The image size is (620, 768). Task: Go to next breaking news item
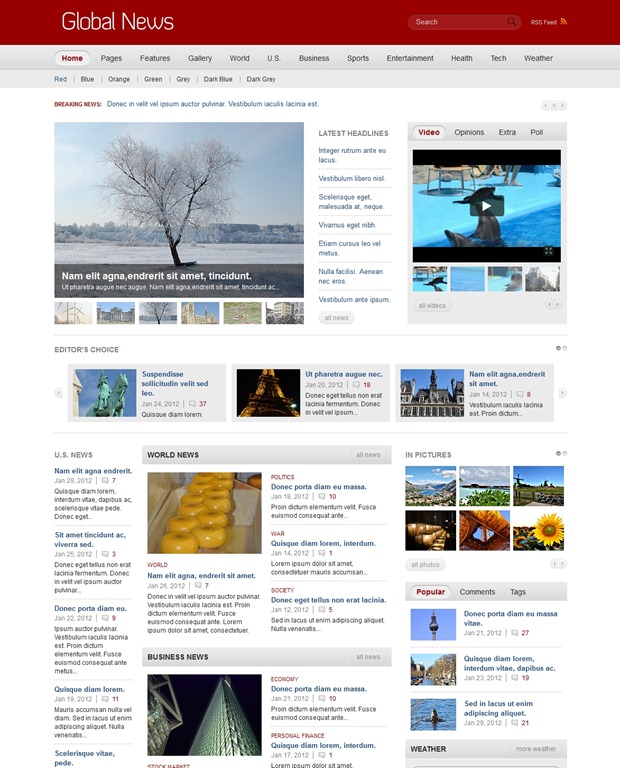coord(563,105)
